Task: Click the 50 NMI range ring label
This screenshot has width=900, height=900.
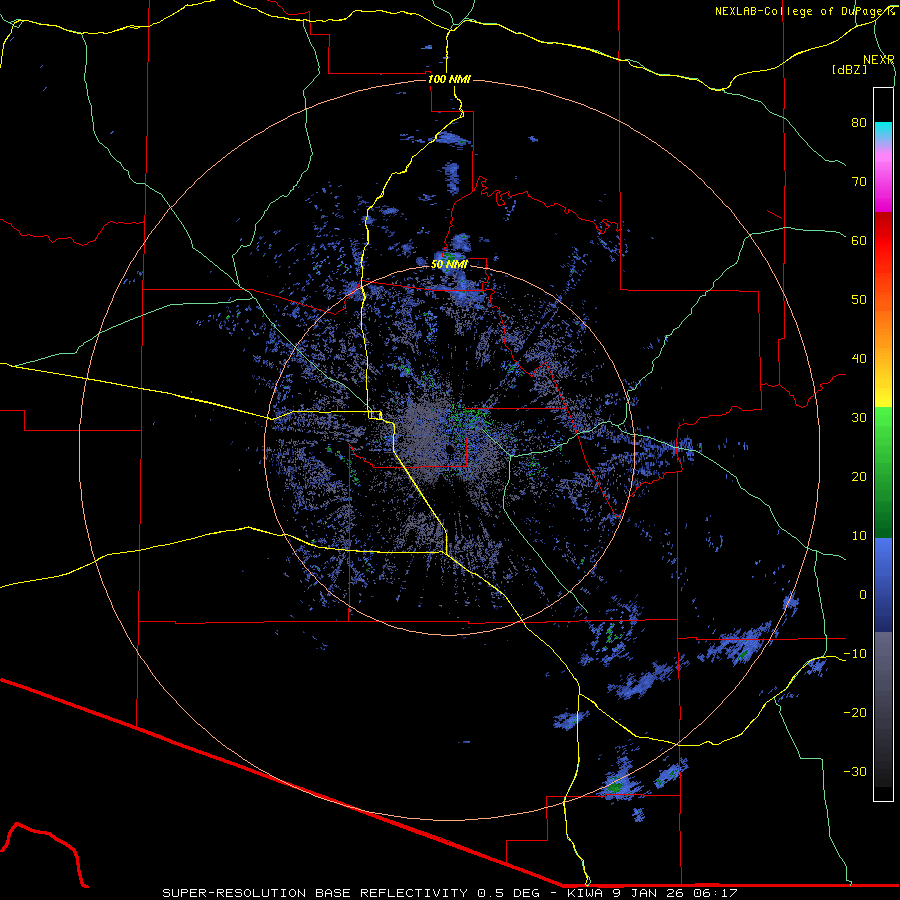Action: [x=449, y=265]
